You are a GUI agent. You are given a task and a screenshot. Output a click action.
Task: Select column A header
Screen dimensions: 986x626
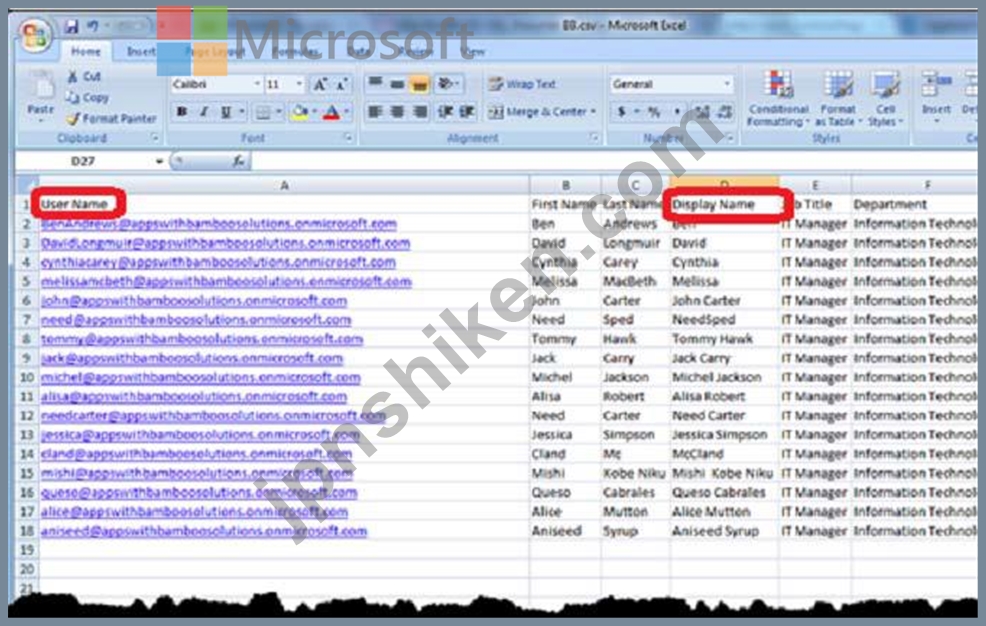284,185
